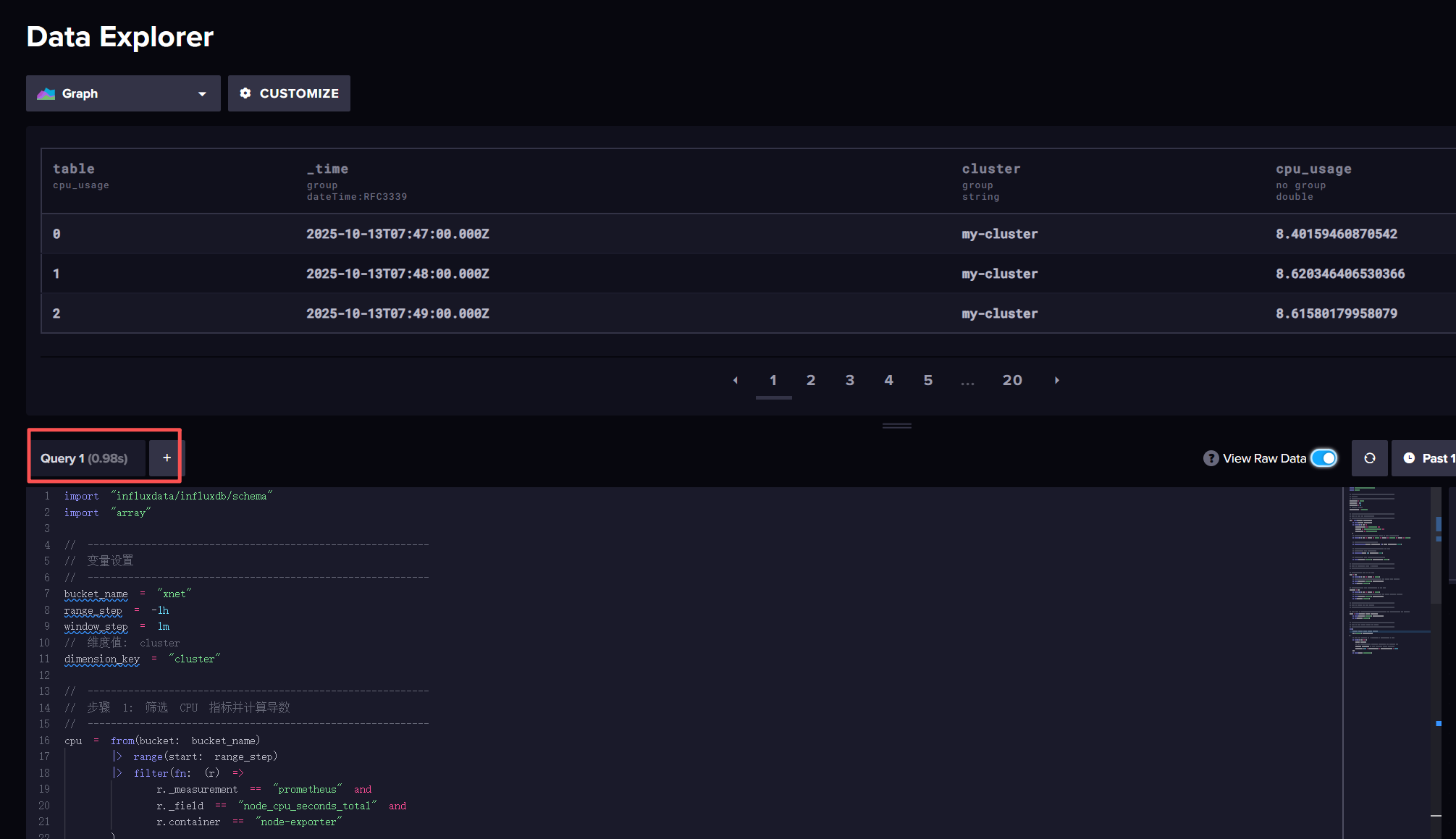1456x839 pixels.
Task: Switch to the Query 1 tab
Action: pos(86,458)
